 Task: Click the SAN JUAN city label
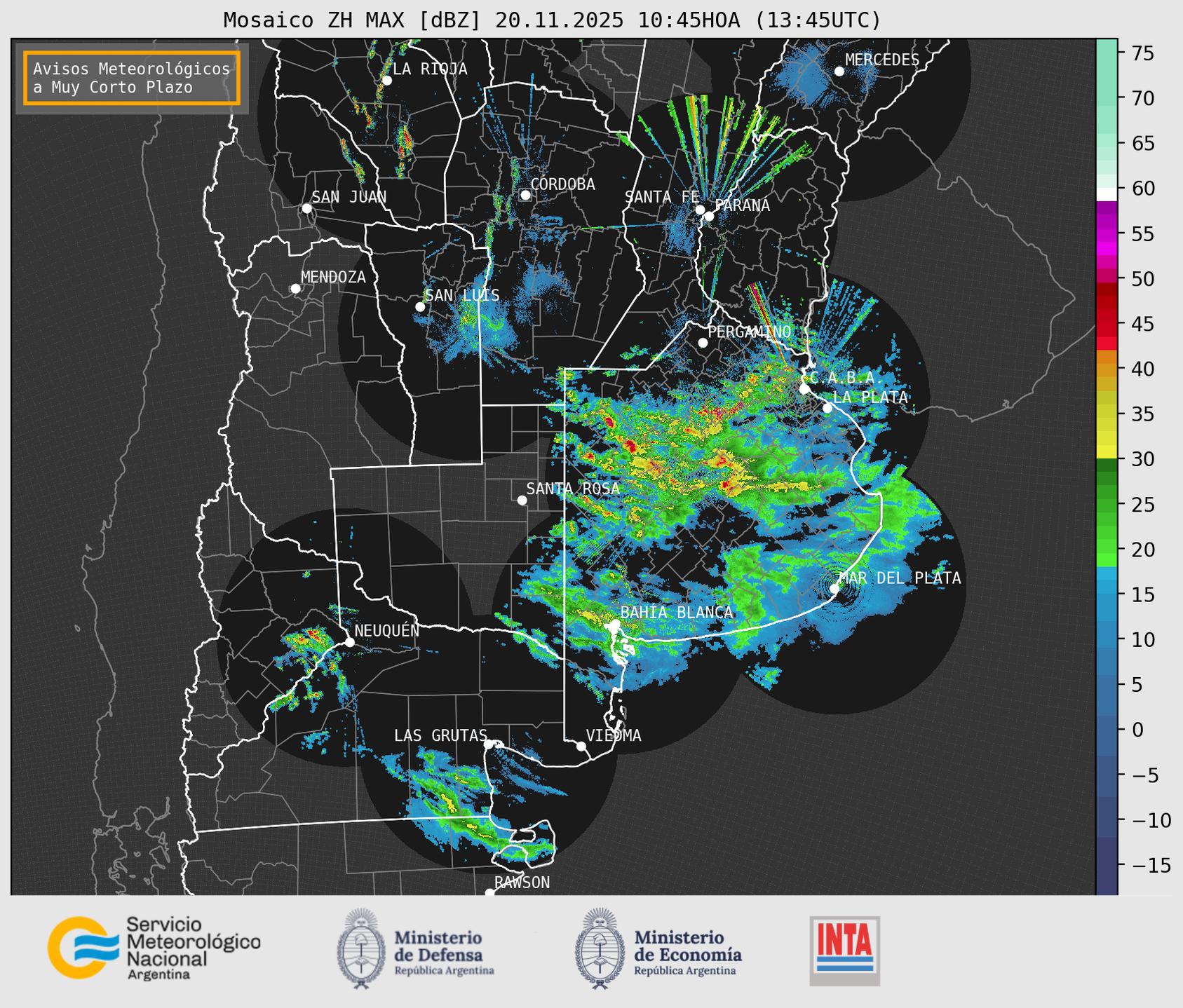pyautogui.click(x=349, y=197)
